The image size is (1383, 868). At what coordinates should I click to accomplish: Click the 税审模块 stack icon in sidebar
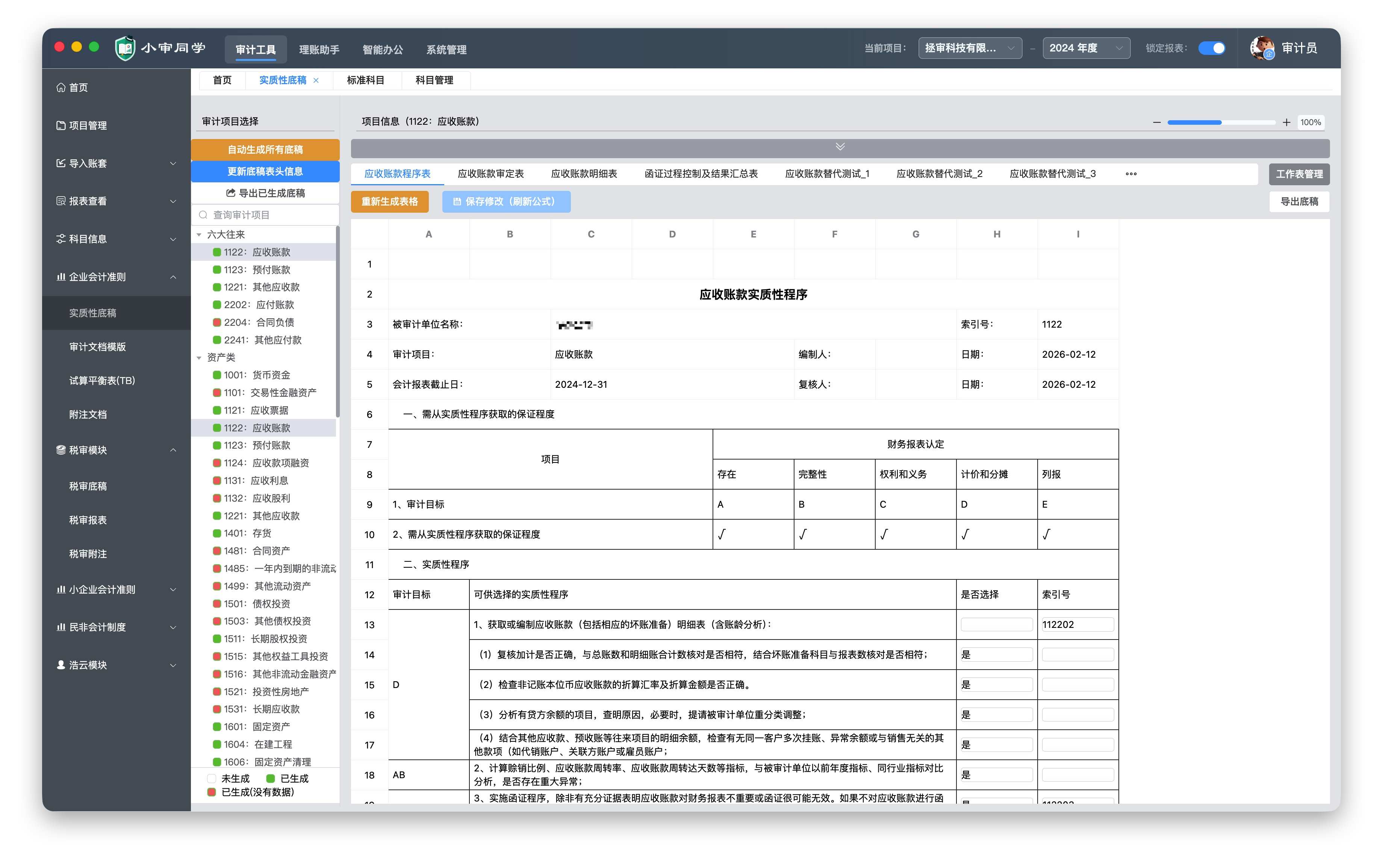61,450
